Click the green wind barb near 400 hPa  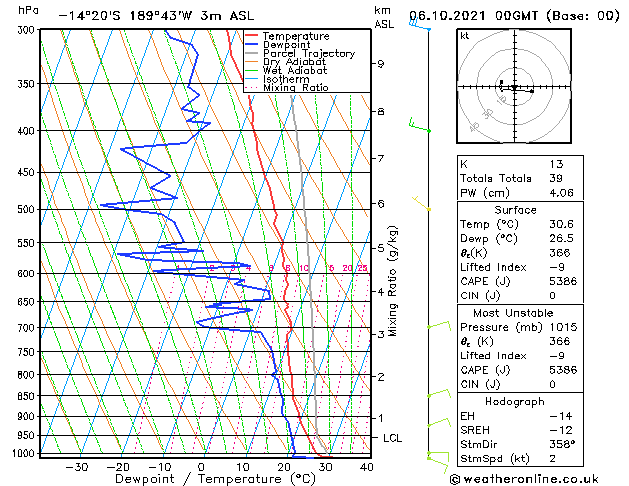[418, 125]
